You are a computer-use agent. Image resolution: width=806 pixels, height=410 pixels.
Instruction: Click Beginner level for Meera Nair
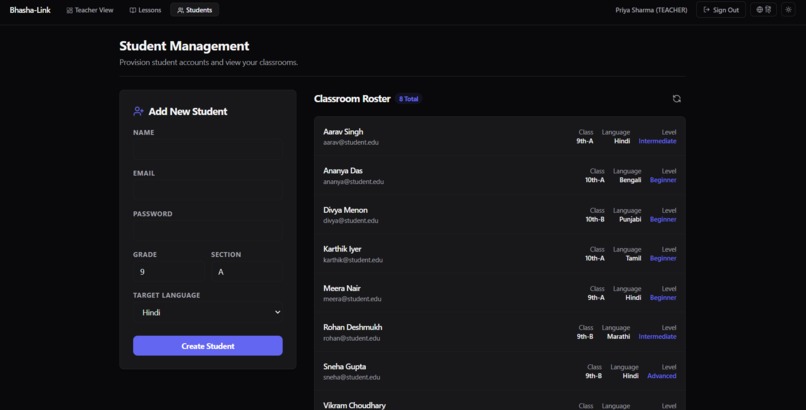(663, 297)
